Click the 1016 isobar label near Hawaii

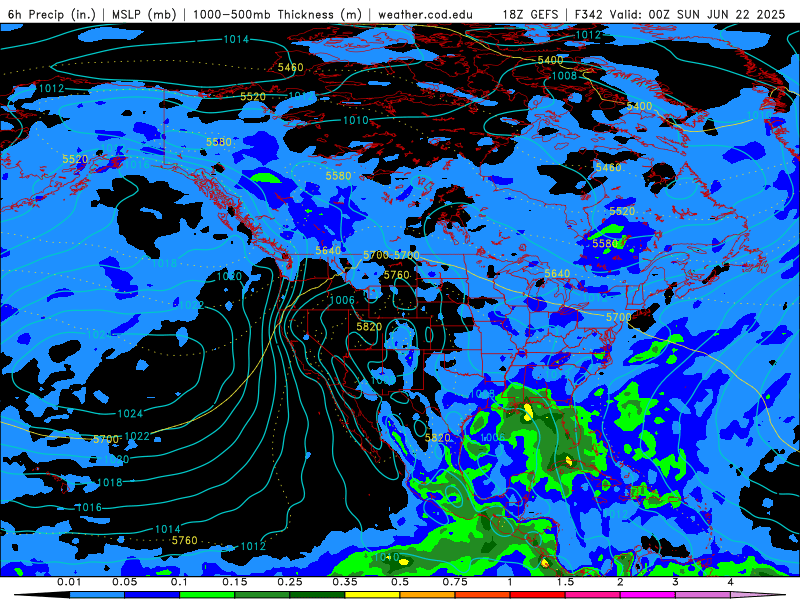click(x=89, y=508)
